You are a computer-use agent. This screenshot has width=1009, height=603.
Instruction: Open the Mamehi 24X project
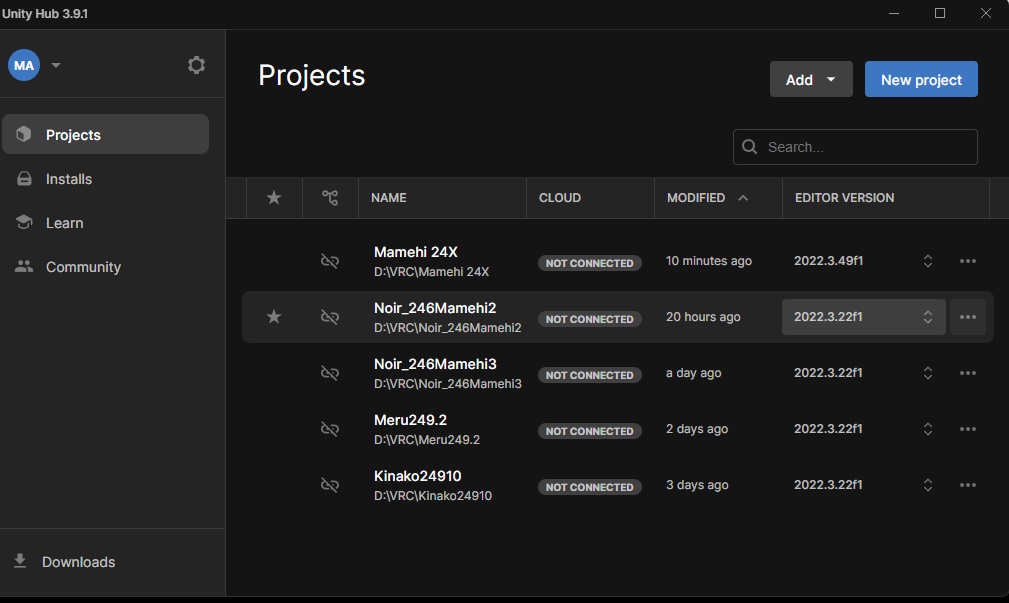click(416, 252)
